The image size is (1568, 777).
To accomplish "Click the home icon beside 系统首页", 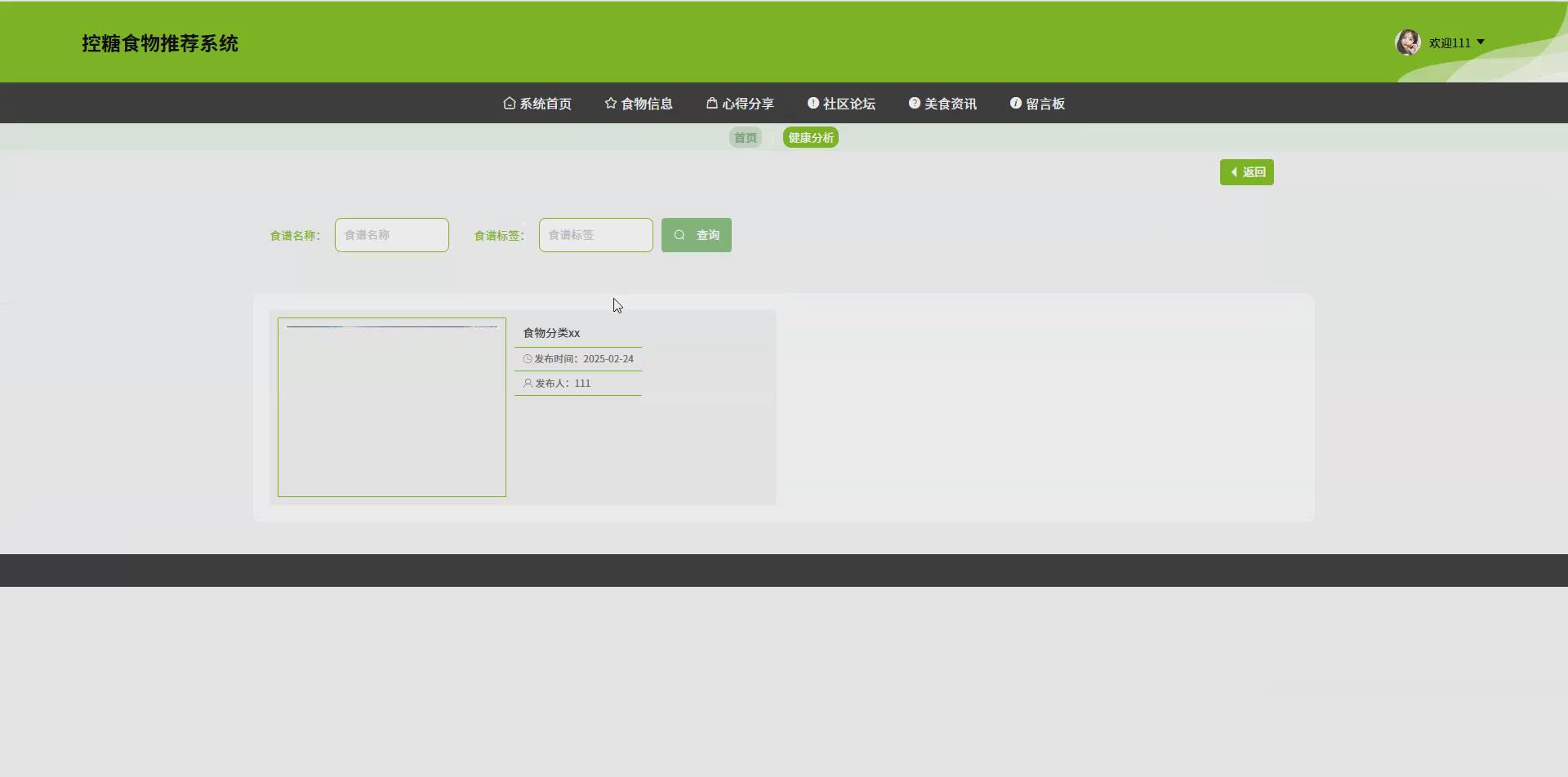I will [510, 103].
